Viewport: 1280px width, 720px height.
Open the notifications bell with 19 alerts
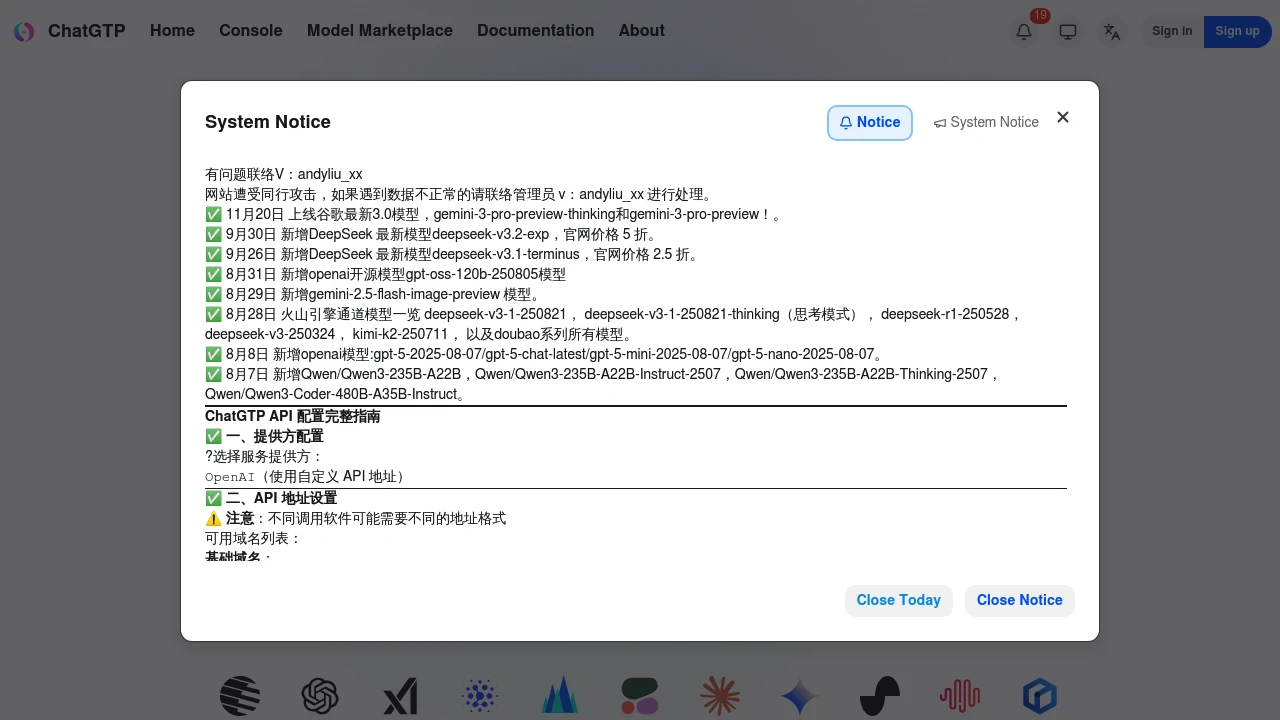(x=1024, y=31)
